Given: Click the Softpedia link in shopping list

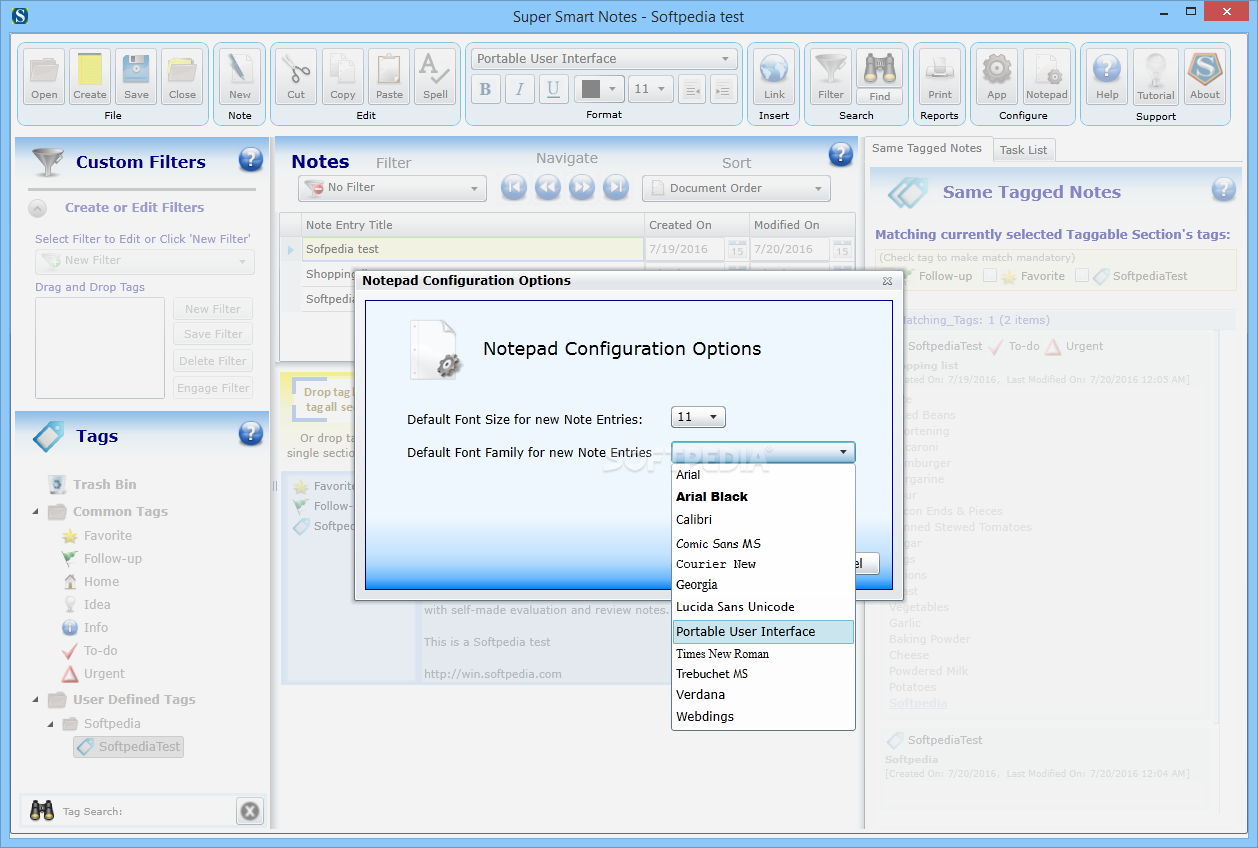Looking at the screenshot, I should pos(918,703).
